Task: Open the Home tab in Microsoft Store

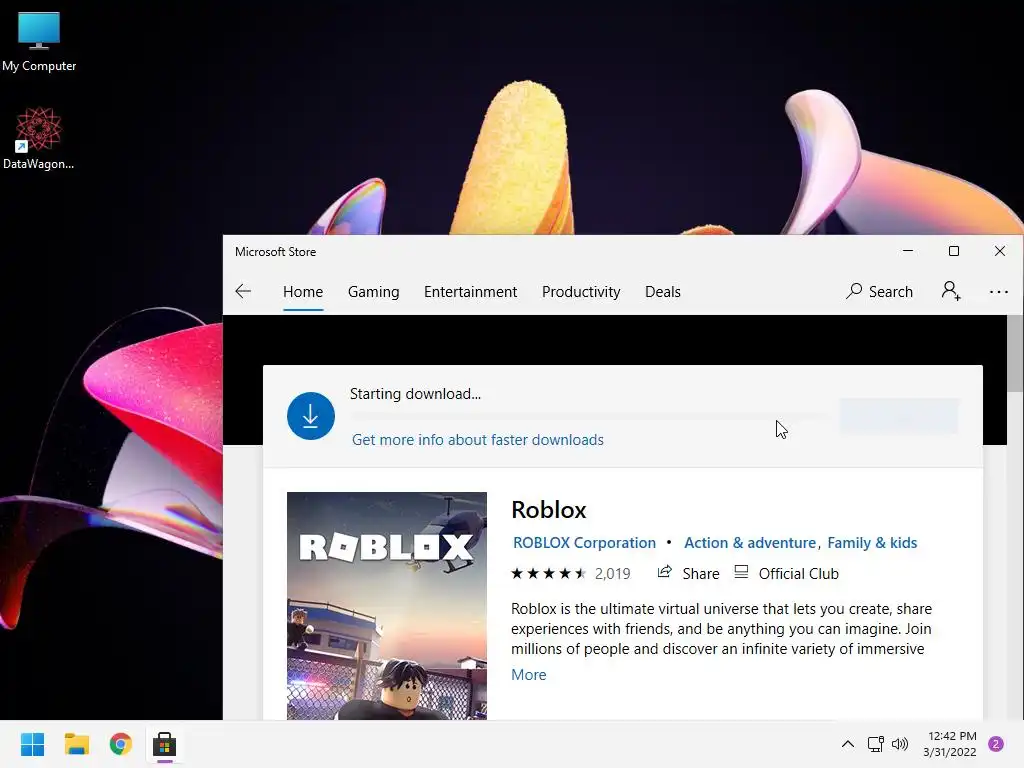Action: tap(303, 292)
